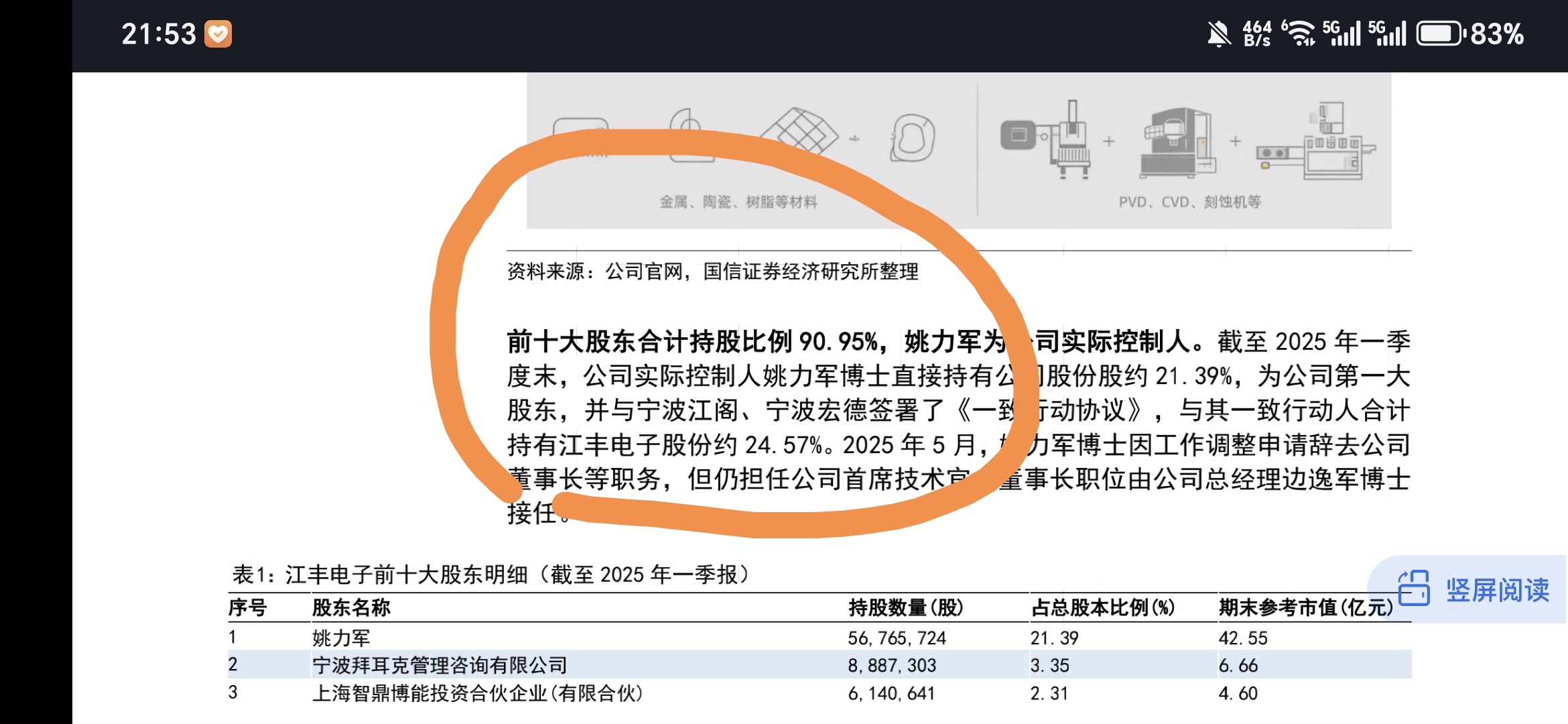Tap the paragraph line ending 为公司第一大
Screen dimensions: 1568x724
click(959, 376)
